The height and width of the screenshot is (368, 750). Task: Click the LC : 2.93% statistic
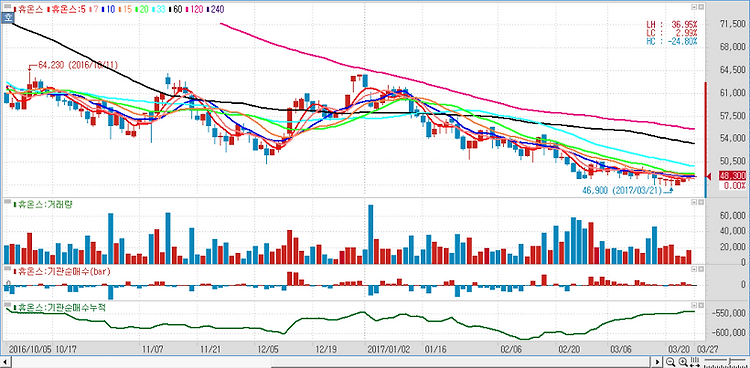tap(672, 33)
